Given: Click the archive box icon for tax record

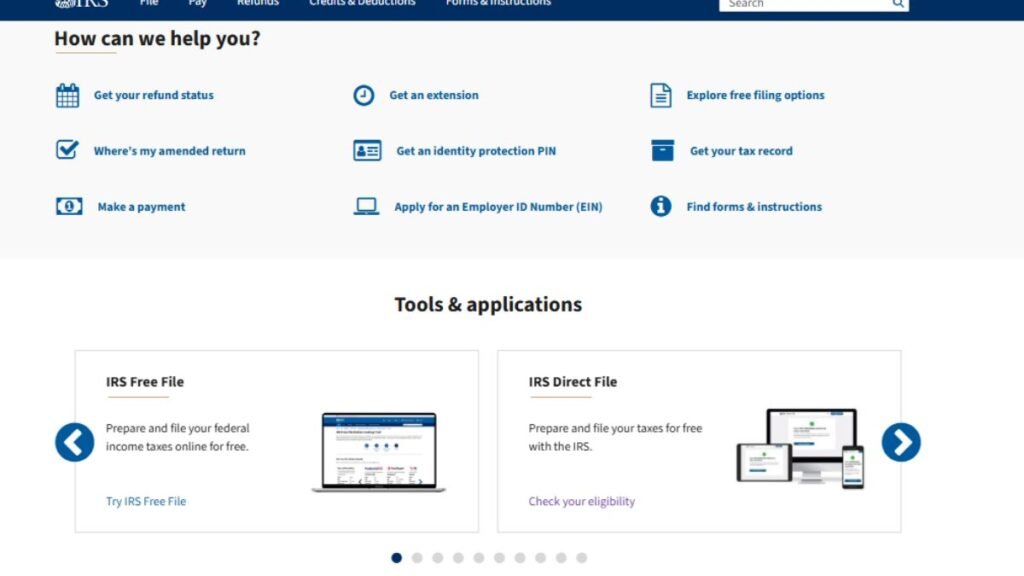Looking at the screenshot, I should (x=662, y=150).
